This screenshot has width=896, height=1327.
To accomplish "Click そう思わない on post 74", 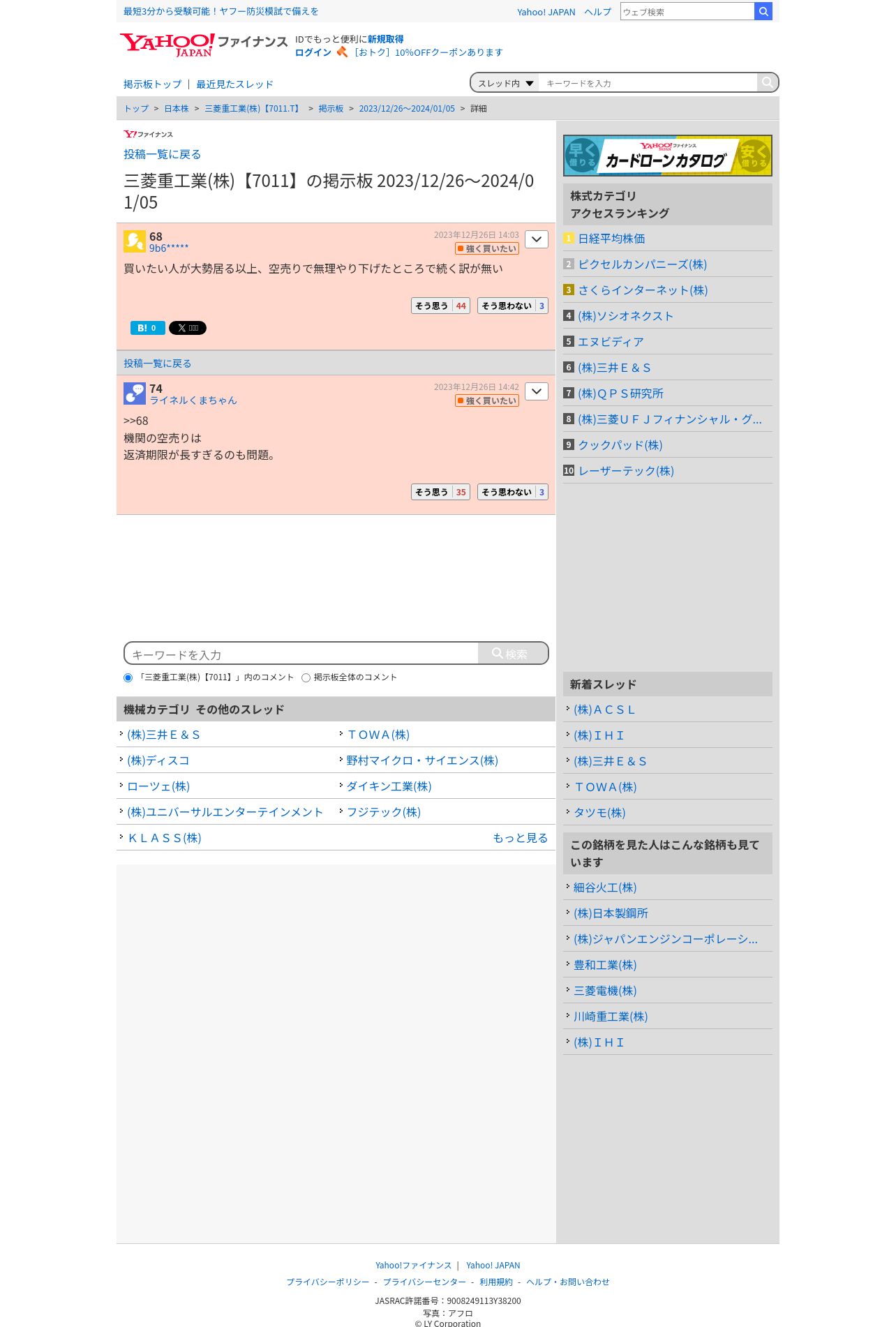I will [x=513, y=492].
